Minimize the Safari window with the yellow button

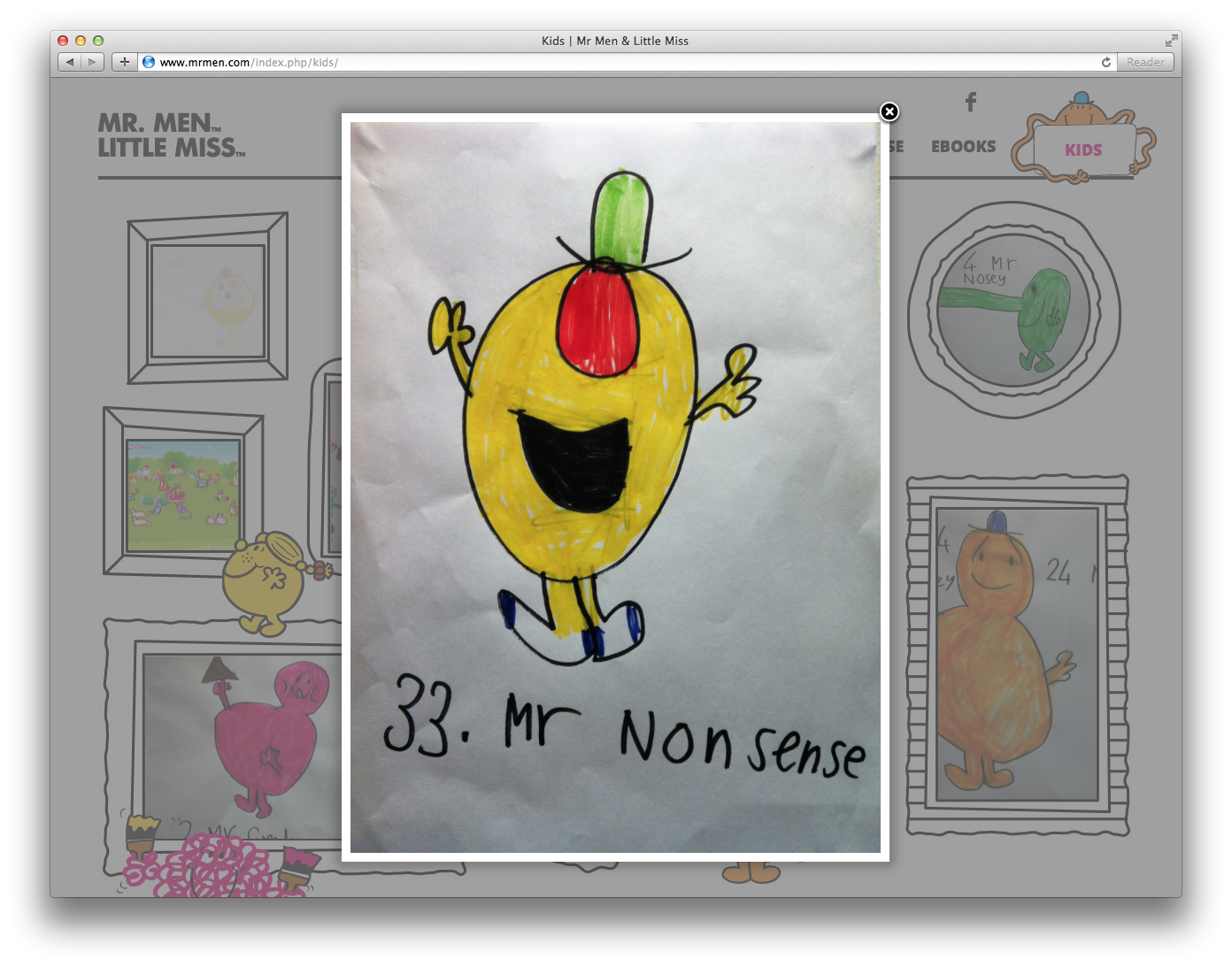[81, 41]
